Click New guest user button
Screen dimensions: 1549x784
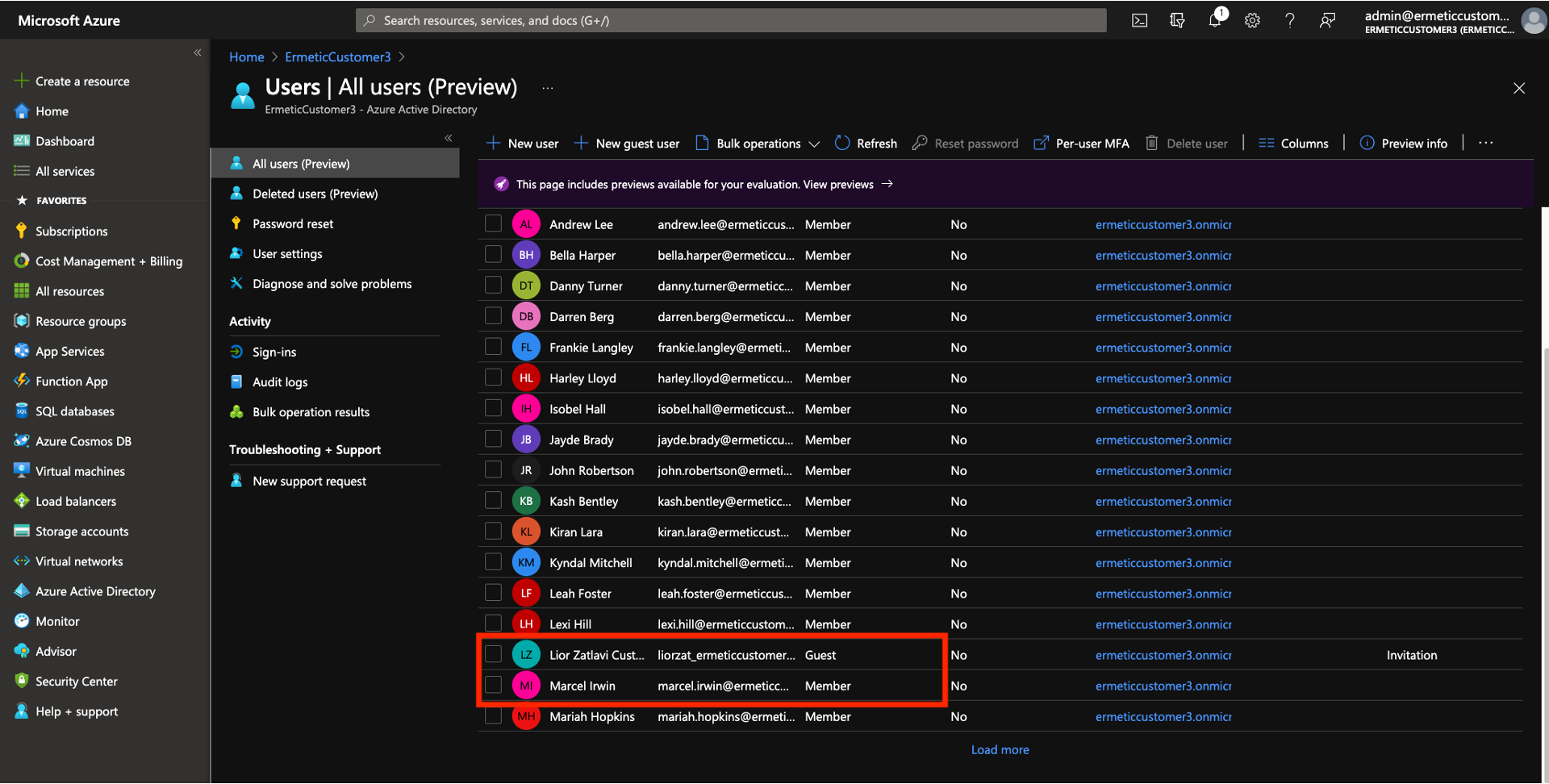(627, 144)
